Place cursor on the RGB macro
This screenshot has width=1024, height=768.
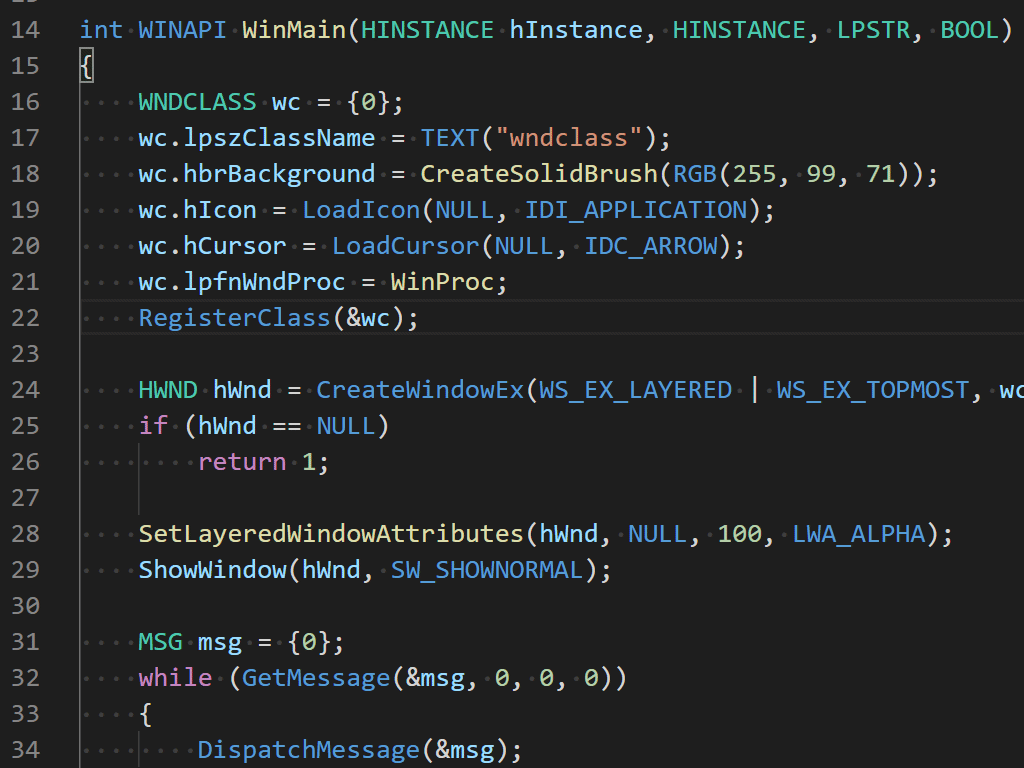click(x=697, y=173)
